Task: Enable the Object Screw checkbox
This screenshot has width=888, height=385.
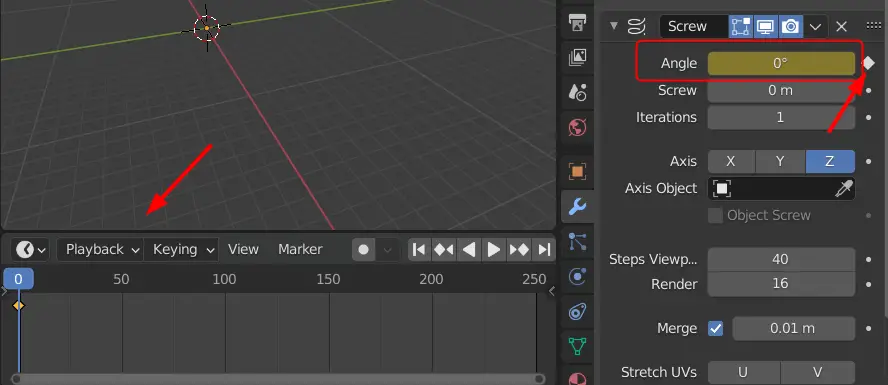Action: [x=716, y=216]
